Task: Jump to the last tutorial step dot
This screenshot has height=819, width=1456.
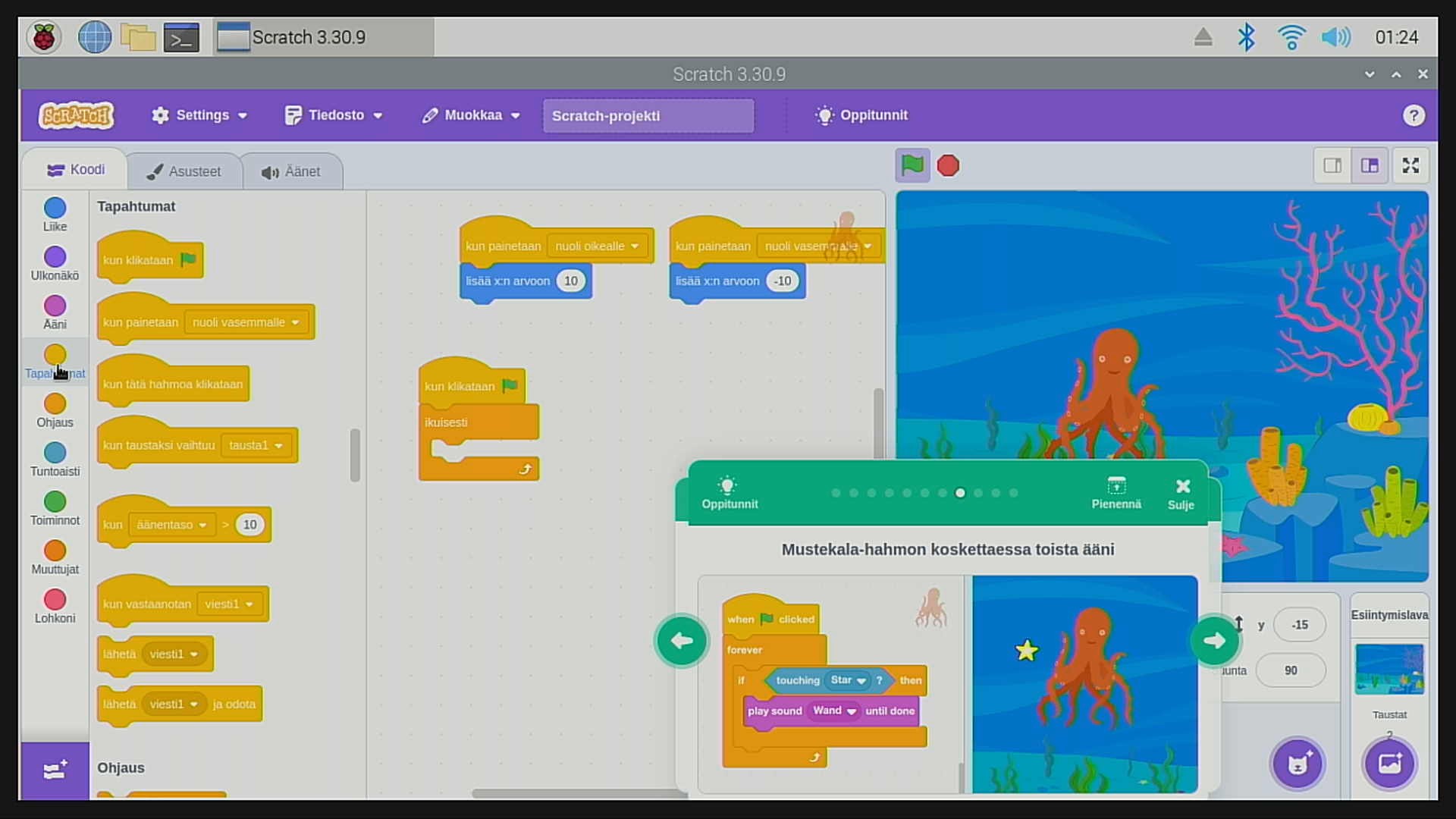Action: point(1013,493)
